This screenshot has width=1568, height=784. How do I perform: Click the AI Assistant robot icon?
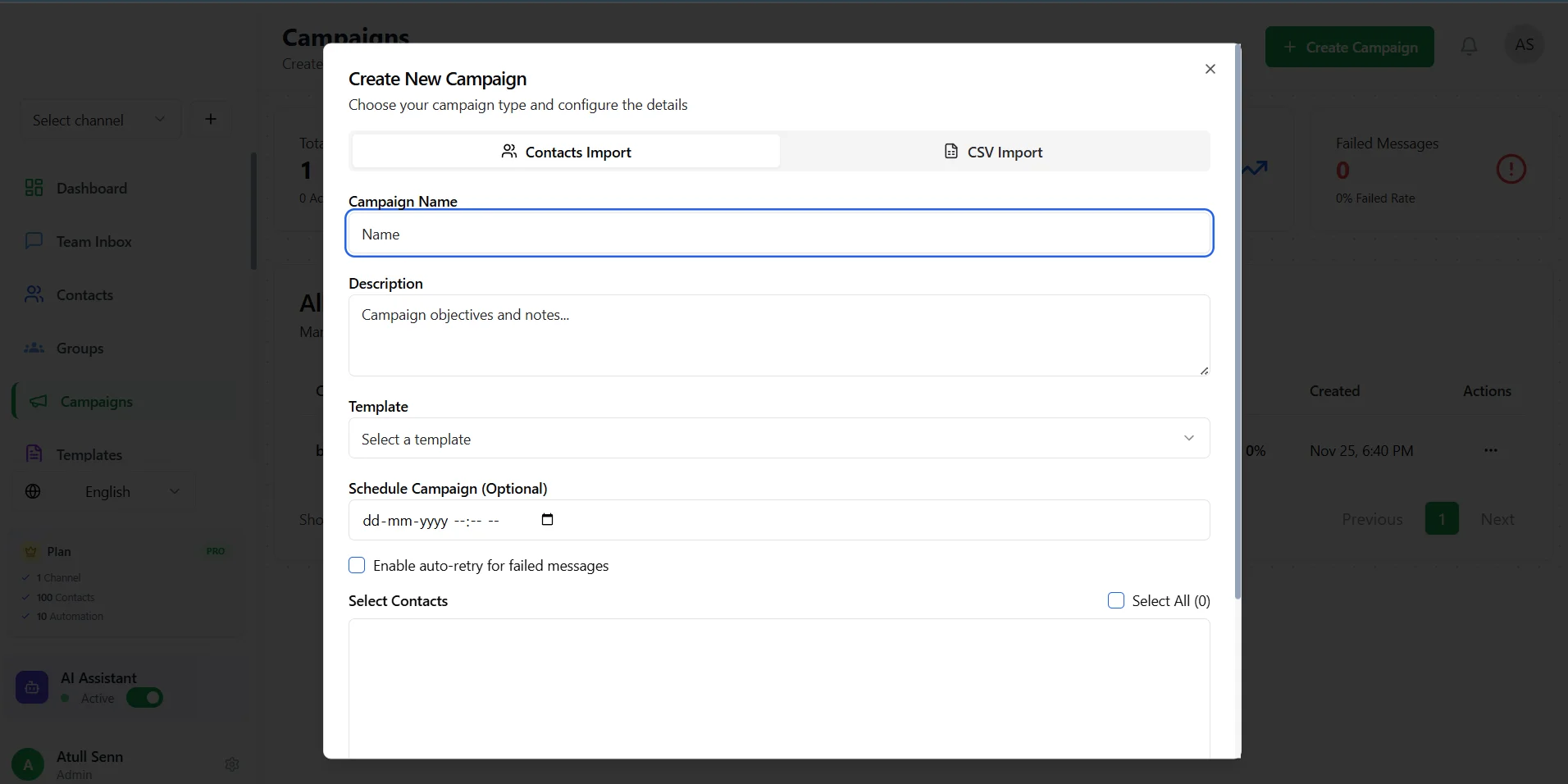pyautogui.click(x=32, y=687)
